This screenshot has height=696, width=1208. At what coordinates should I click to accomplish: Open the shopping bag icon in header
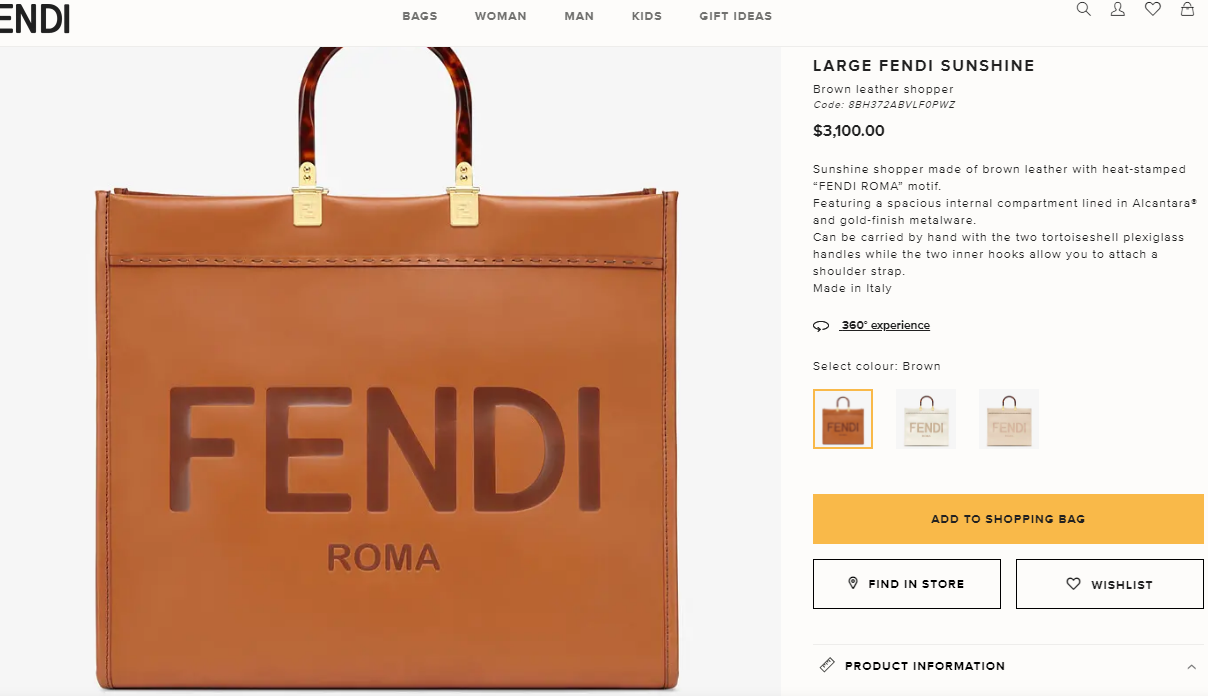point(1187,9)
